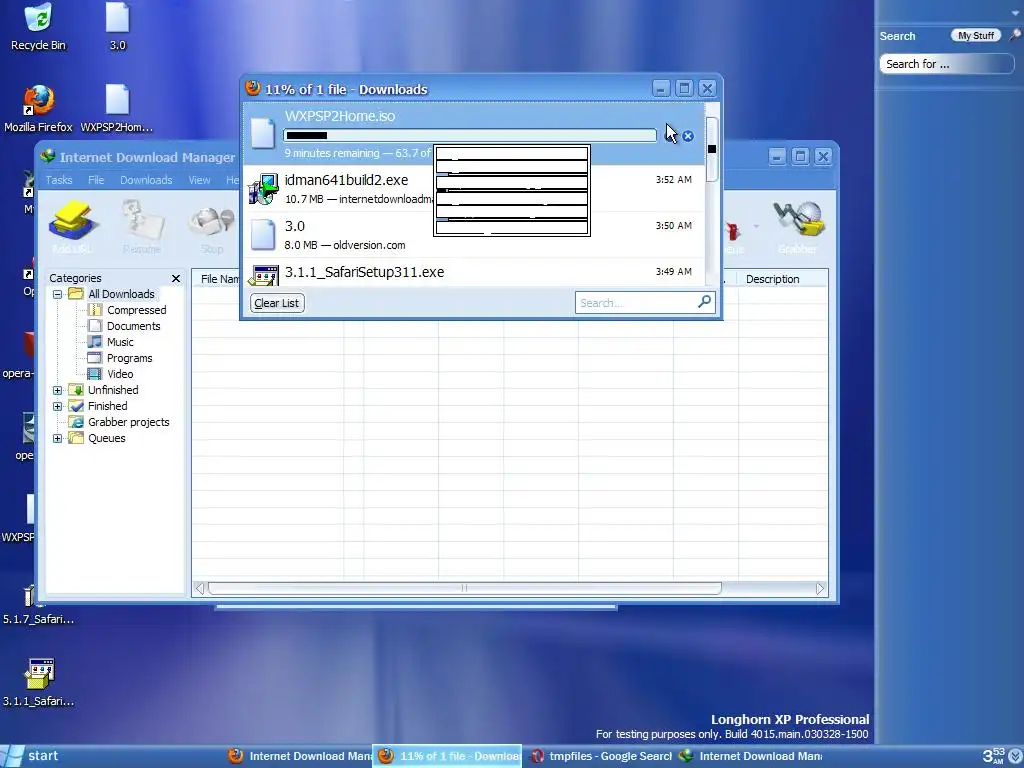Click the IDM logo in its title bar

point(48,157)
